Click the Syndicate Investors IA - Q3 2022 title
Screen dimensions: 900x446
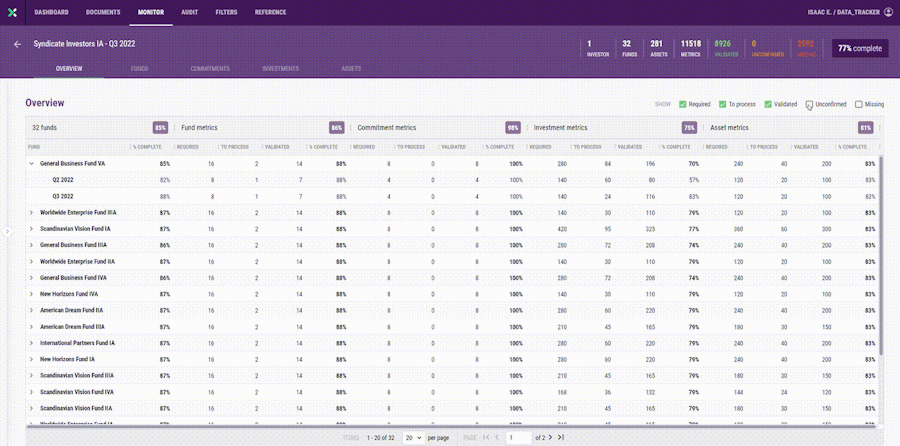point(84,44)
